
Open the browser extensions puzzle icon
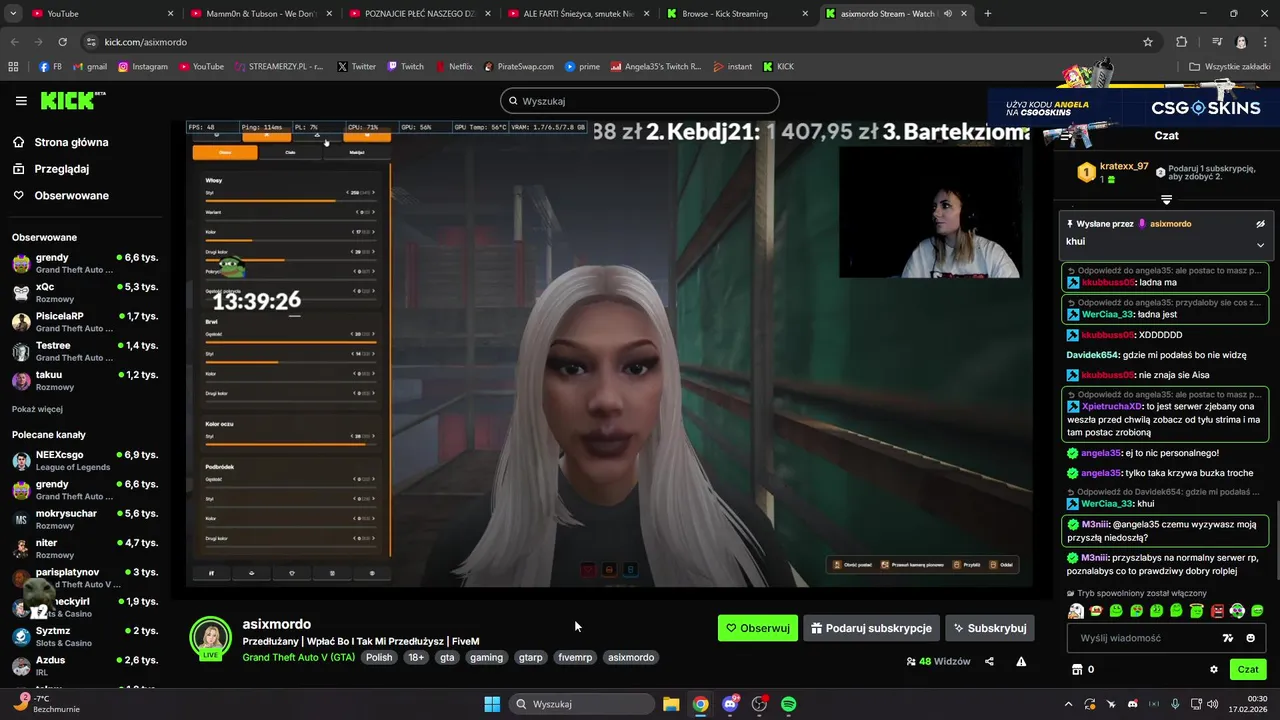point(1181,42)
